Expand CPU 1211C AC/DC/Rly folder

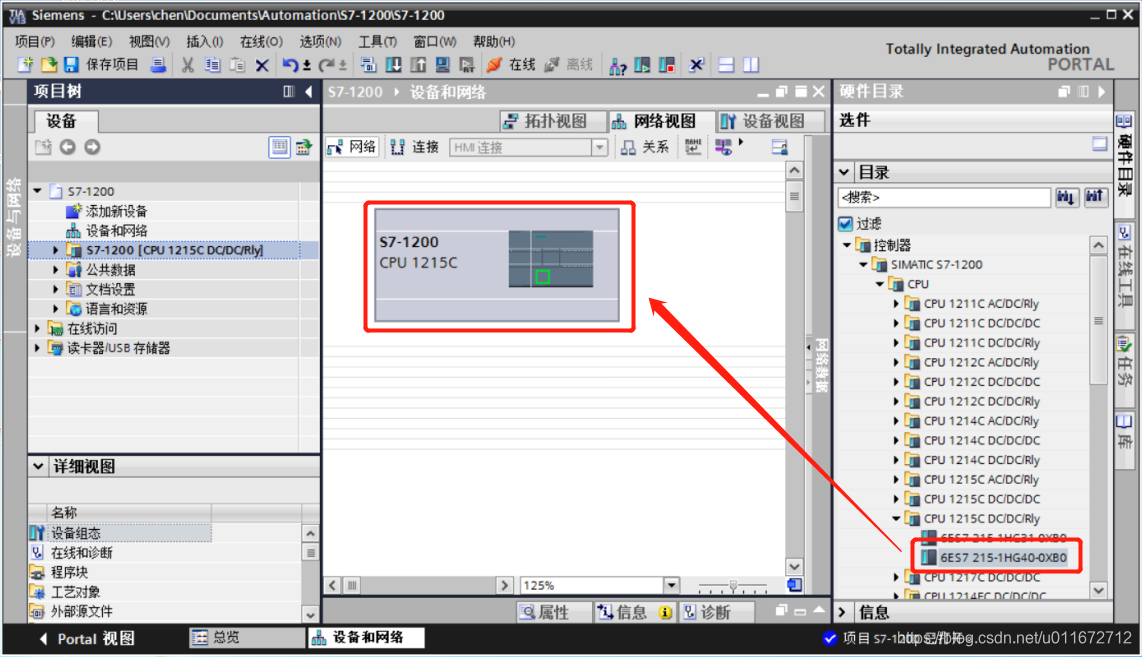[897, 304]
